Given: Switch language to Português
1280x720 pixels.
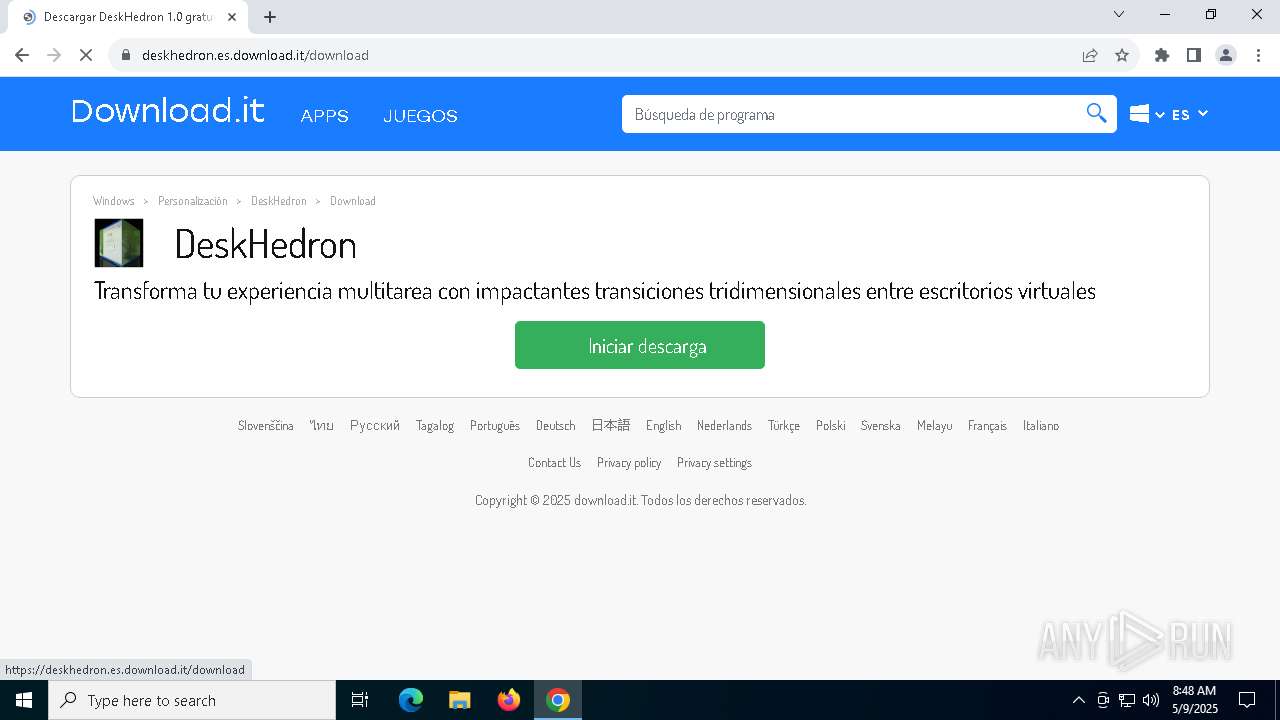Looking at the screenshot, I should point(495,425).
